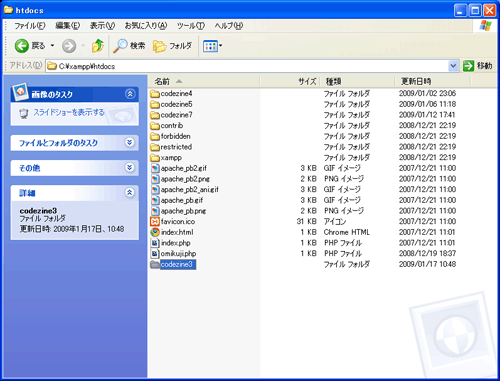Open the 表示(V) menu
Viewport: 500px width, 381px height.
point(102,26)
